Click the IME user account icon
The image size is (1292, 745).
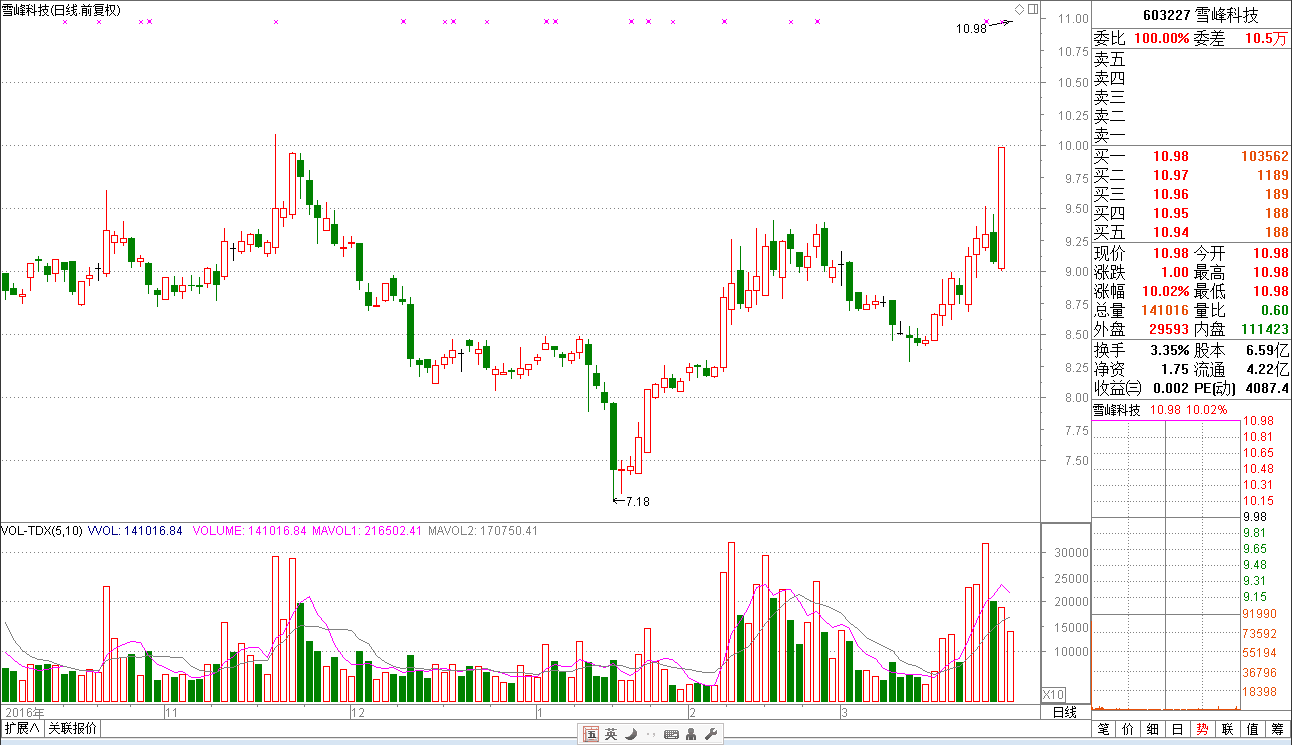point(692,734)
